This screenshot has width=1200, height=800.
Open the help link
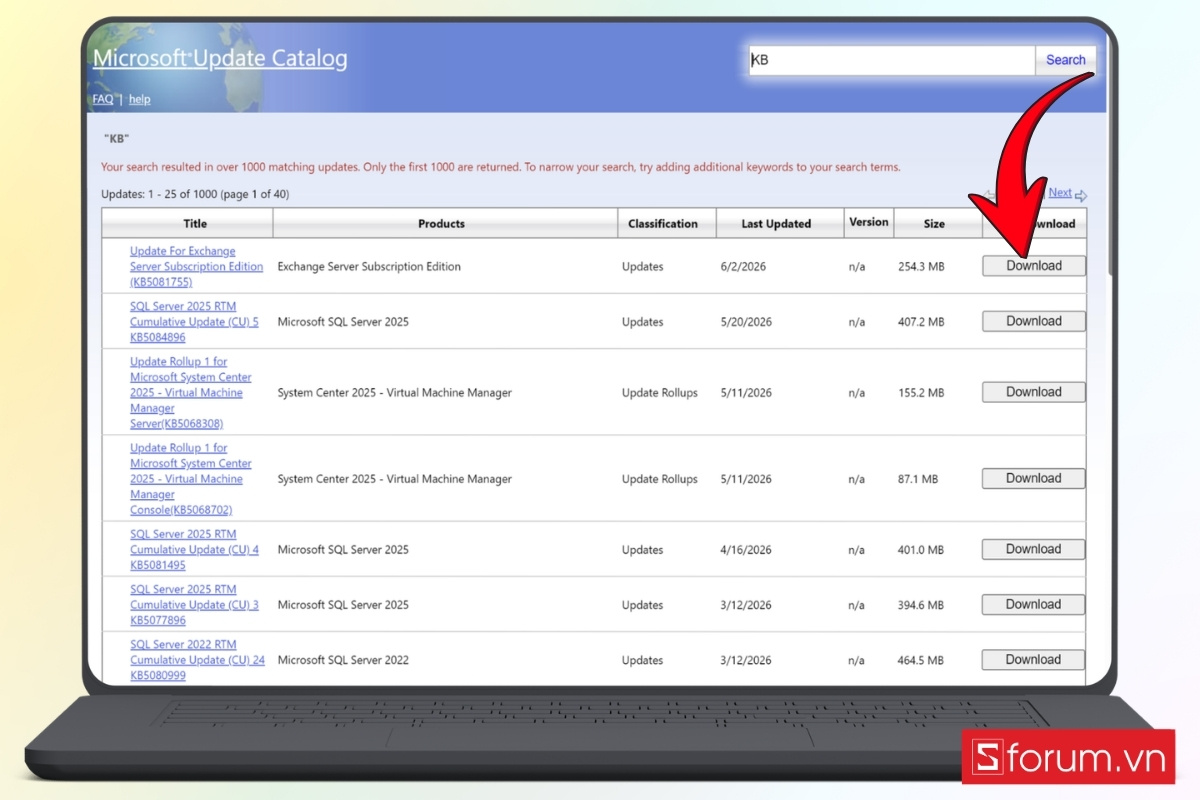tap(139, 99)
